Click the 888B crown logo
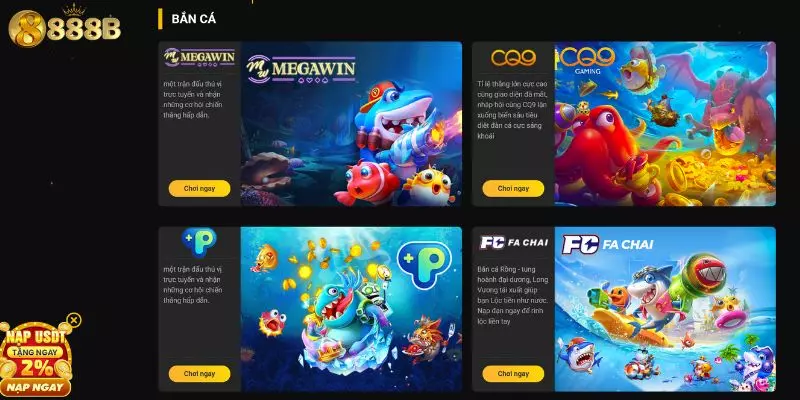The width and height of the screenshot is (800, 400). pos(64,26)
